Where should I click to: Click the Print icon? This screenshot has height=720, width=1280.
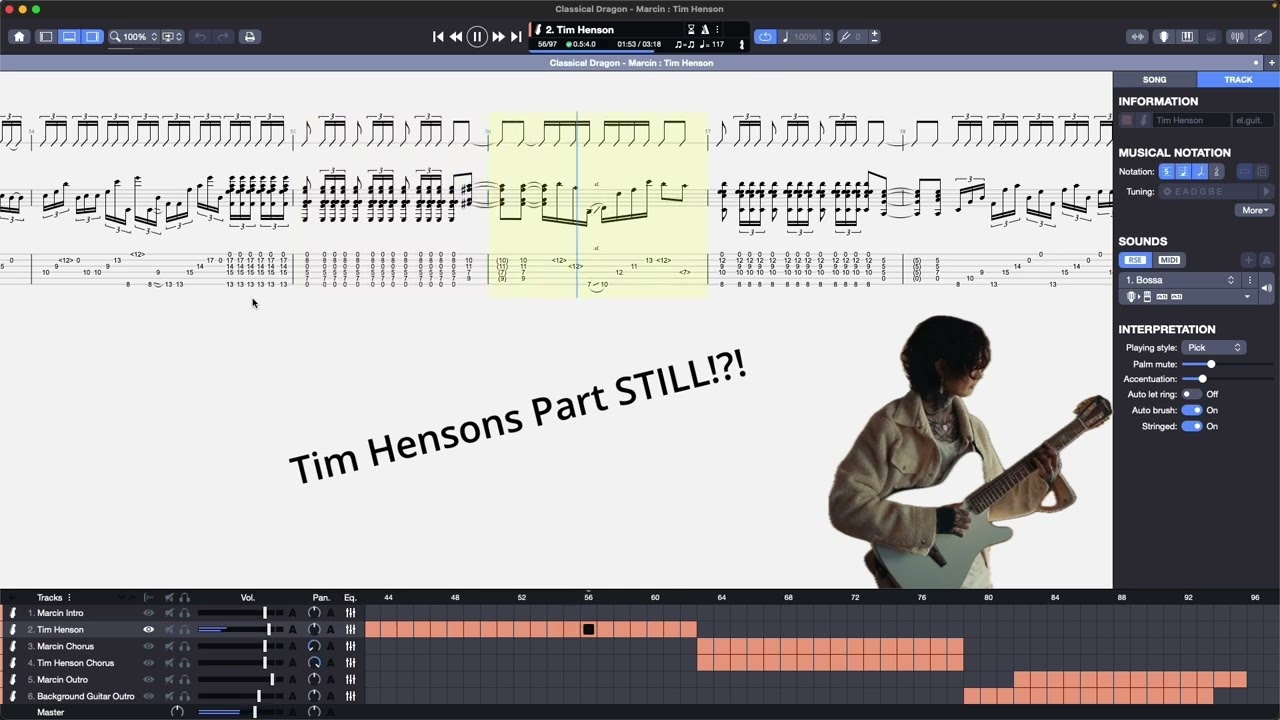[x=250, y=37]
